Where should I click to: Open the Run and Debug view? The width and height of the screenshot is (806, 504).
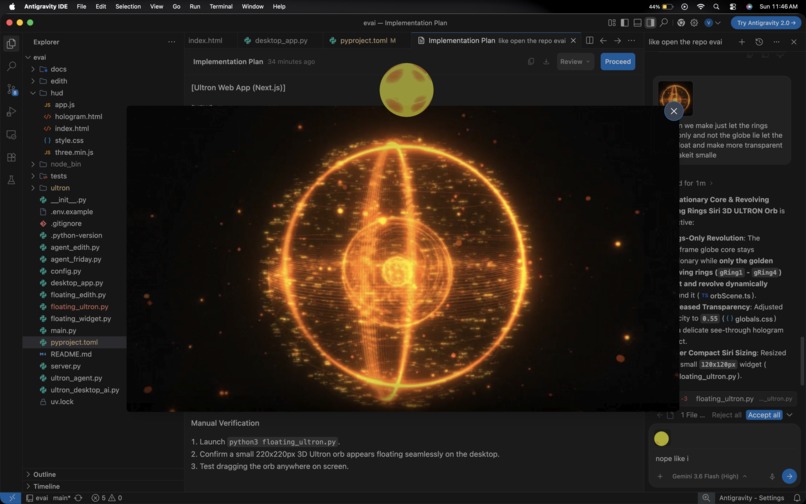point(11,112)
